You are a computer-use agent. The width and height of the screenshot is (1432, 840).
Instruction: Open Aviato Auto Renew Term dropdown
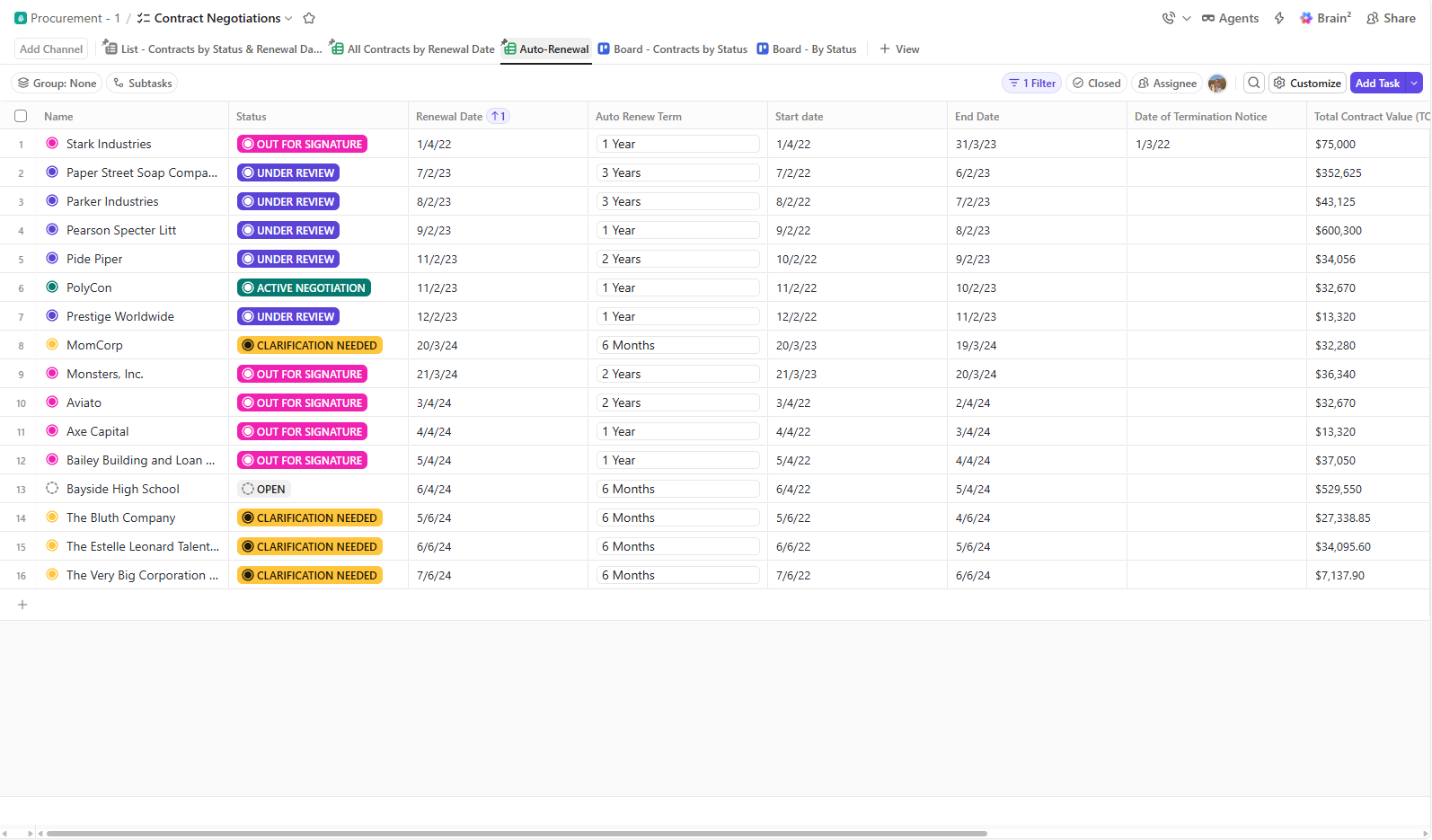tap(678, 402)
